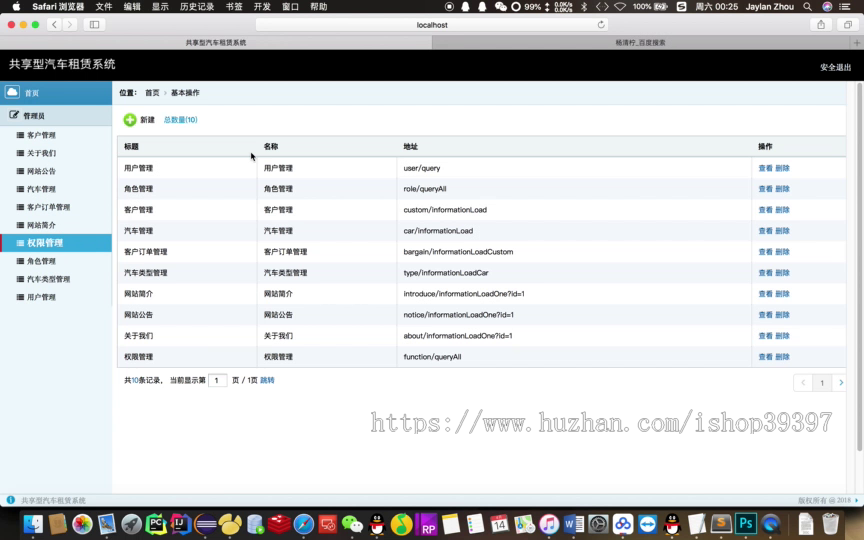Select 关于我们 in the sidebar

[41, 153]
